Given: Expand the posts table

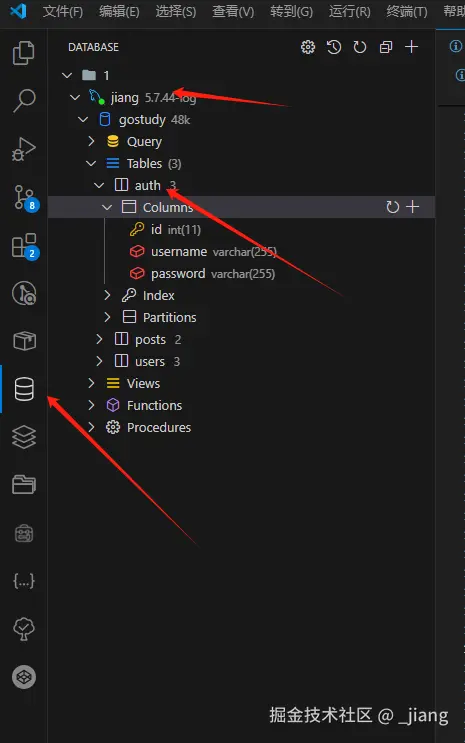Looking at the screenshot, I should pyautogui.click(x=99, y=339).
